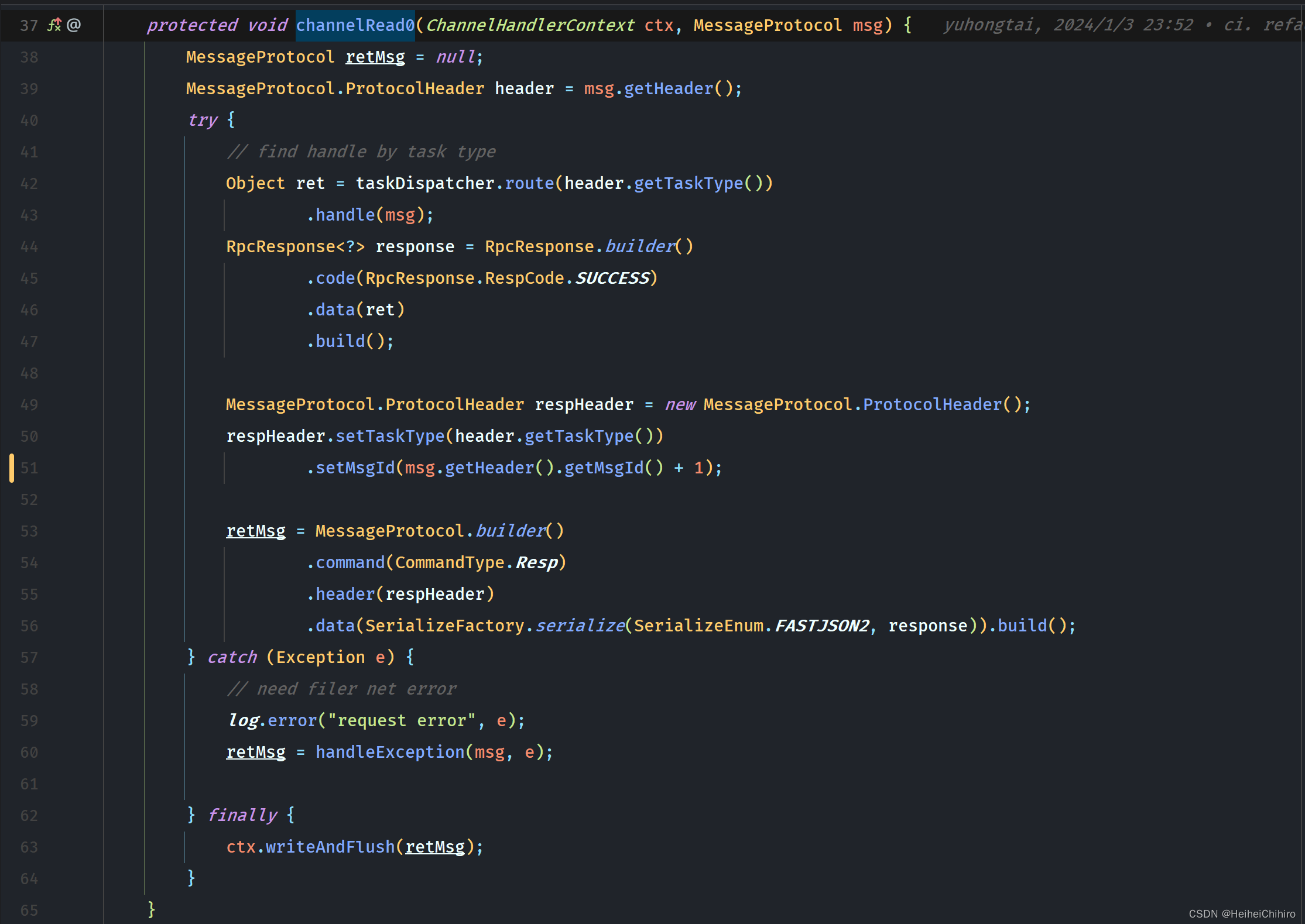Image resolution: width=1305 pixels, height=924 pixels.
Task: Click the SUCCESS constant in the code call
Action: [612, 279]
